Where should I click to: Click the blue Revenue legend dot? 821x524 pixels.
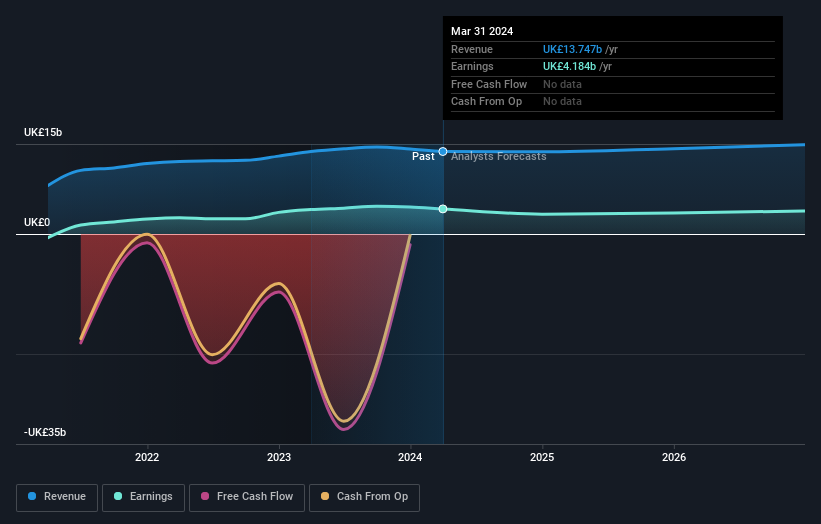coord(32,496)
